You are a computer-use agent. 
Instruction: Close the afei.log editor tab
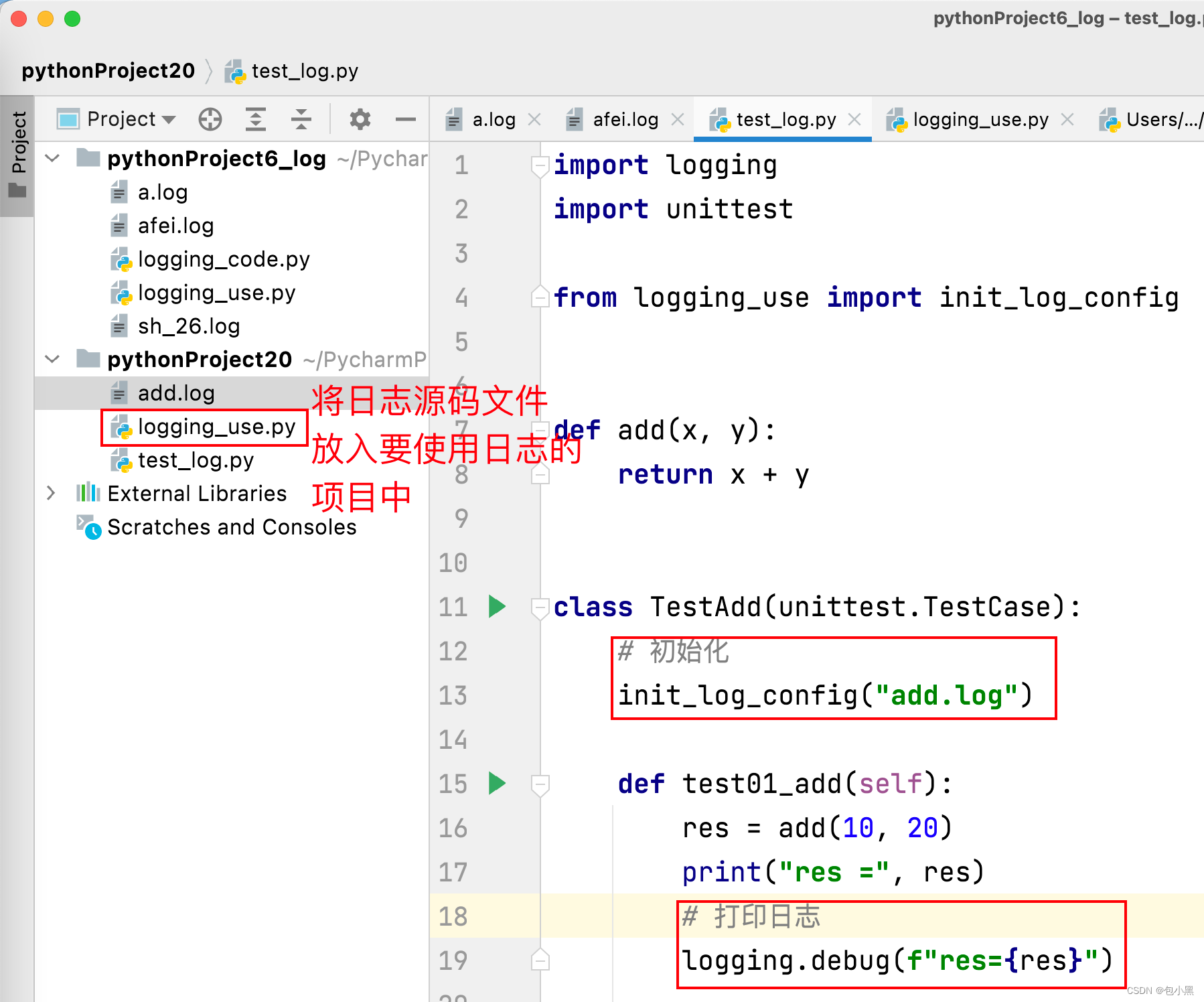[x=678, y=119]
